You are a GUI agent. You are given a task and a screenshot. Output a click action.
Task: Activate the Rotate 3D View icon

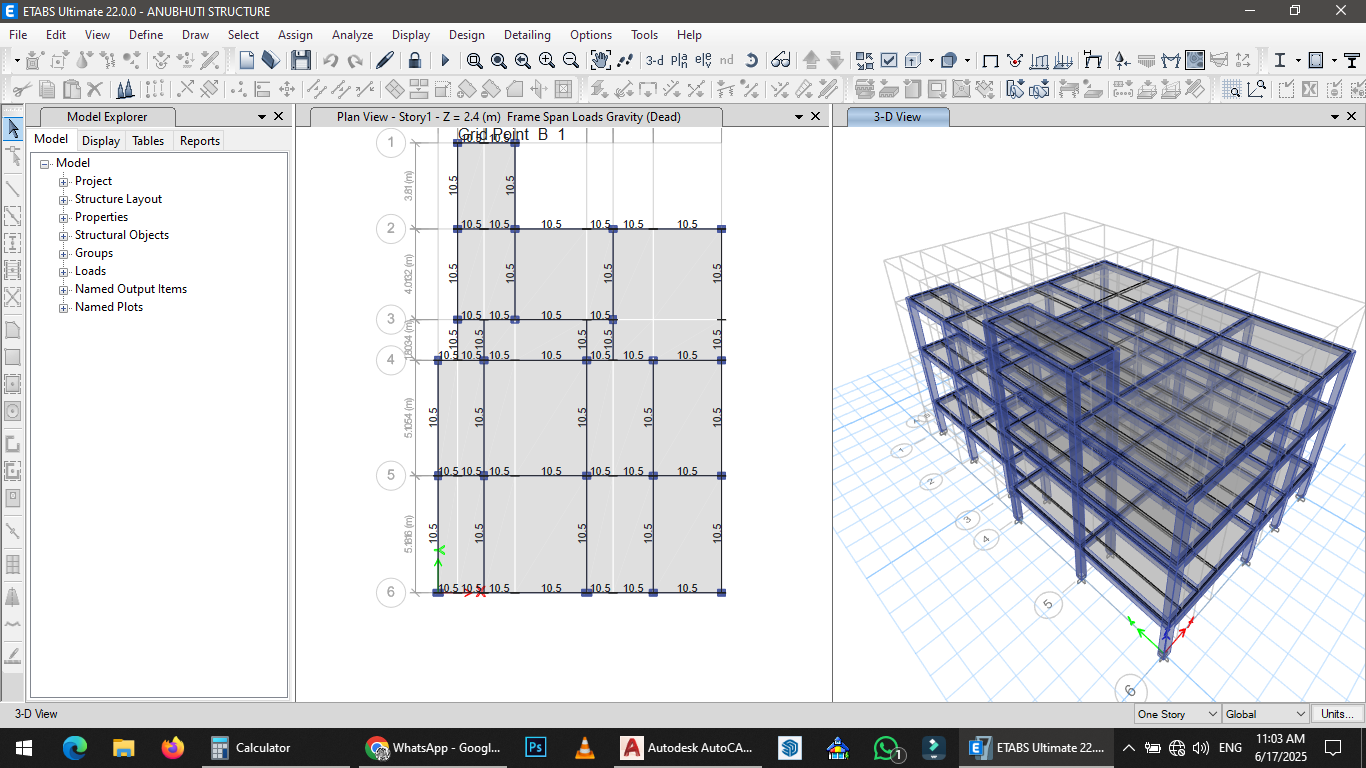[752, 60]
